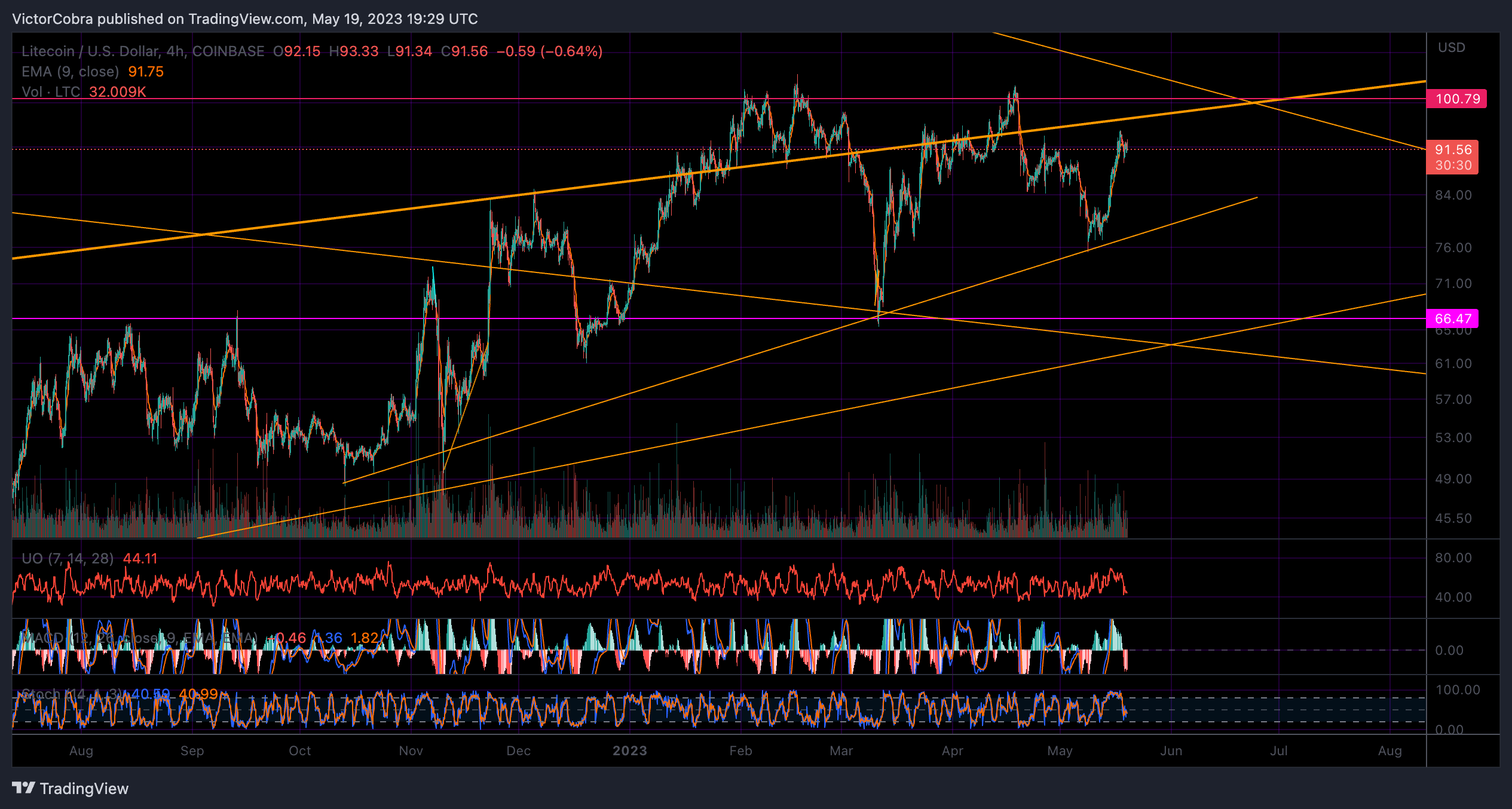Click the Jul label on time axis

pos(1279,751)
